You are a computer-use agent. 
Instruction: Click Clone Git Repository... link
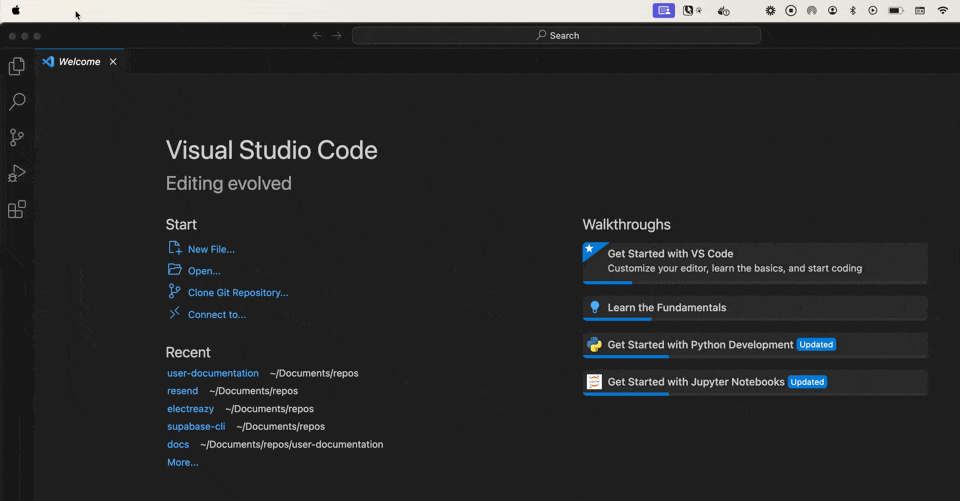[238, 293]
